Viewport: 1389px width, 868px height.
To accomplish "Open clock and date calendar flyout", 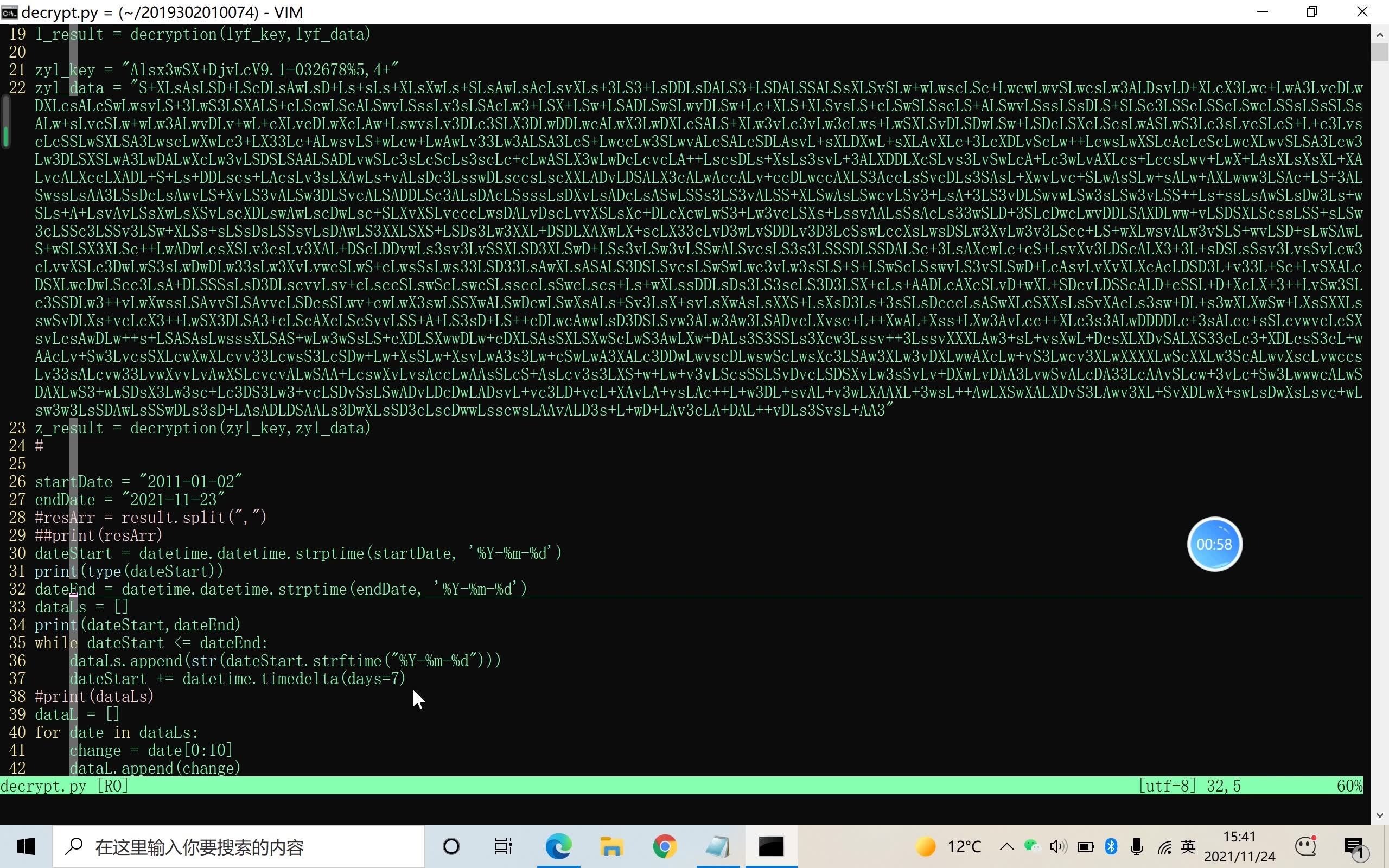I will tap(1240, 847).
